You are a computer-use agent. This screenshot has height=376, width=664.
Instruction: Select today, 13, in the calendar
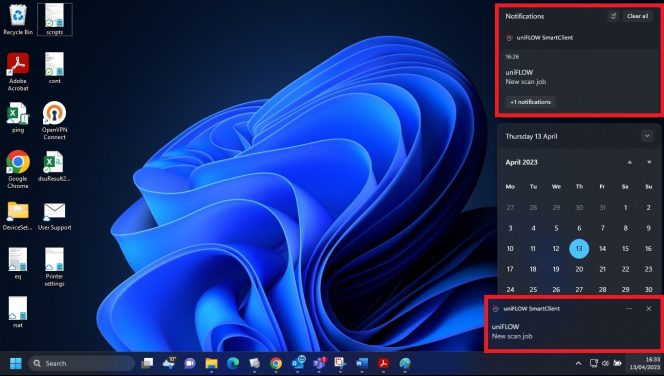579,249
